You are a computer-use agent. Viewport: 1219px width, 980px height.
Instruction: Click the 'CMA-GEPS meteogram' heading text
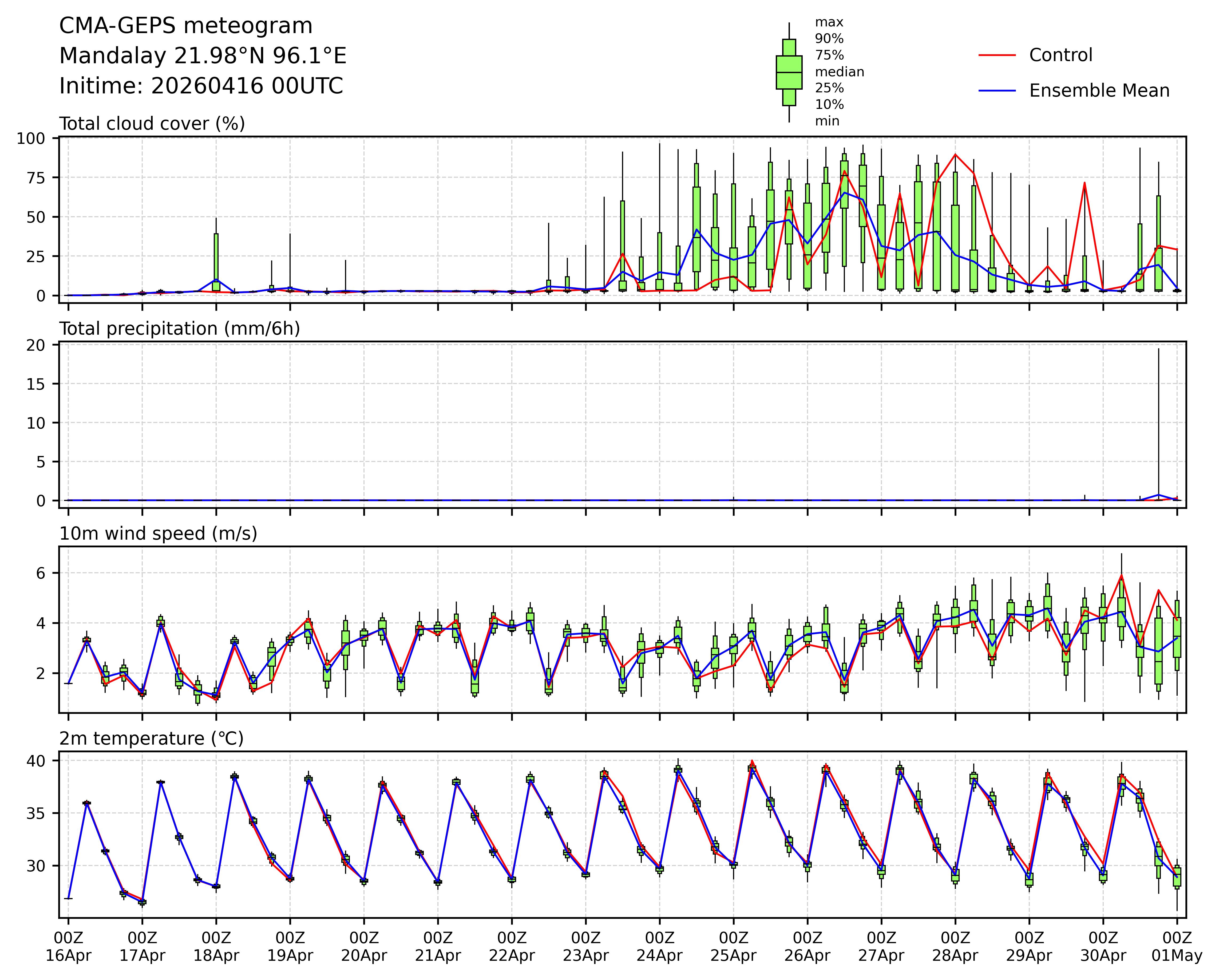coord(185,26)
